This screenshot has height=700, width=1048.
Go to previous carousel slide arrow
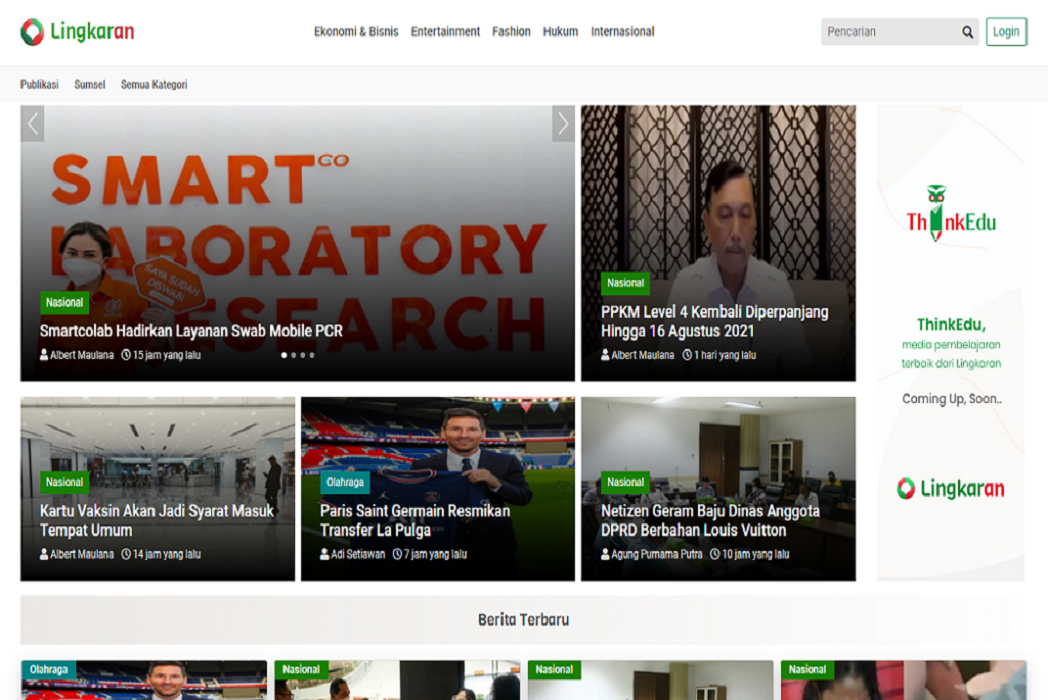click(32, 124)
